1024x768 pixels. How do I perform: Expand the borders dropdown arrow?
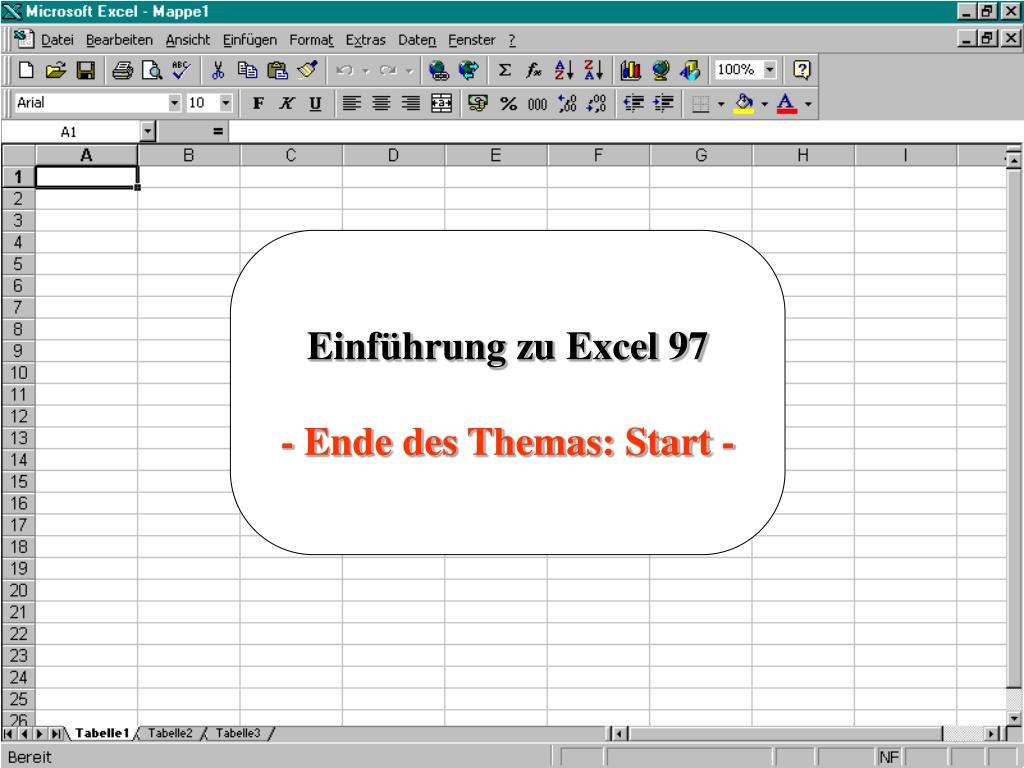(721, 103)
